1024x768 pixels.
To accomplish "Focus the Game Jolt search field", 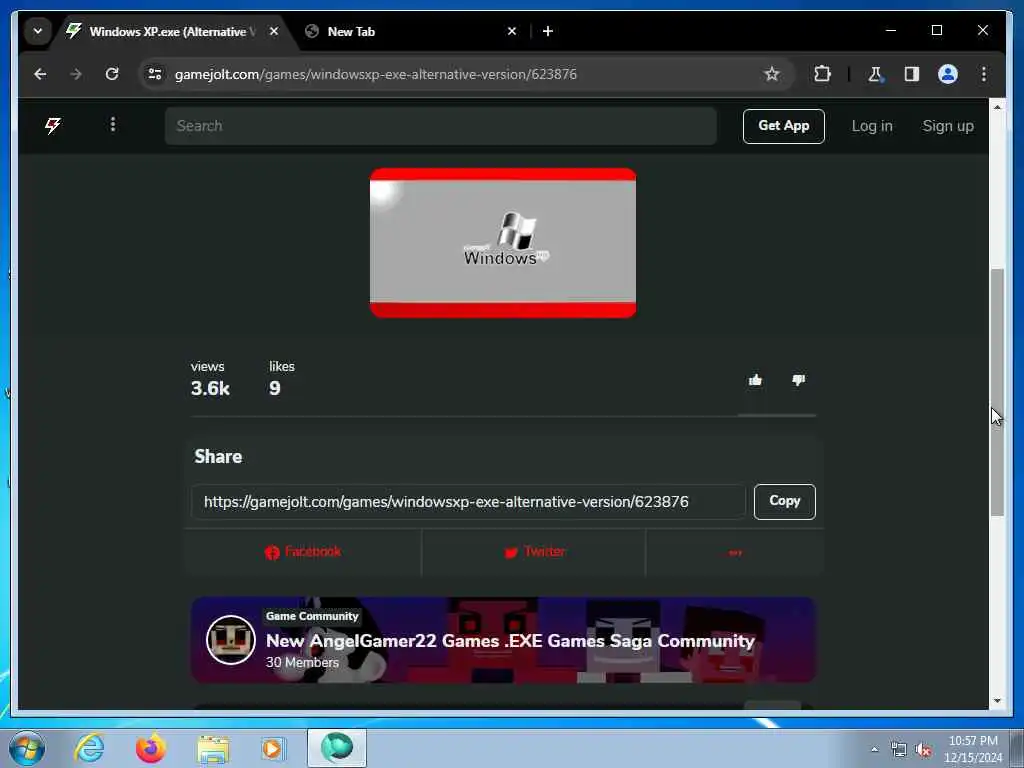I will (x=440, y=125).
